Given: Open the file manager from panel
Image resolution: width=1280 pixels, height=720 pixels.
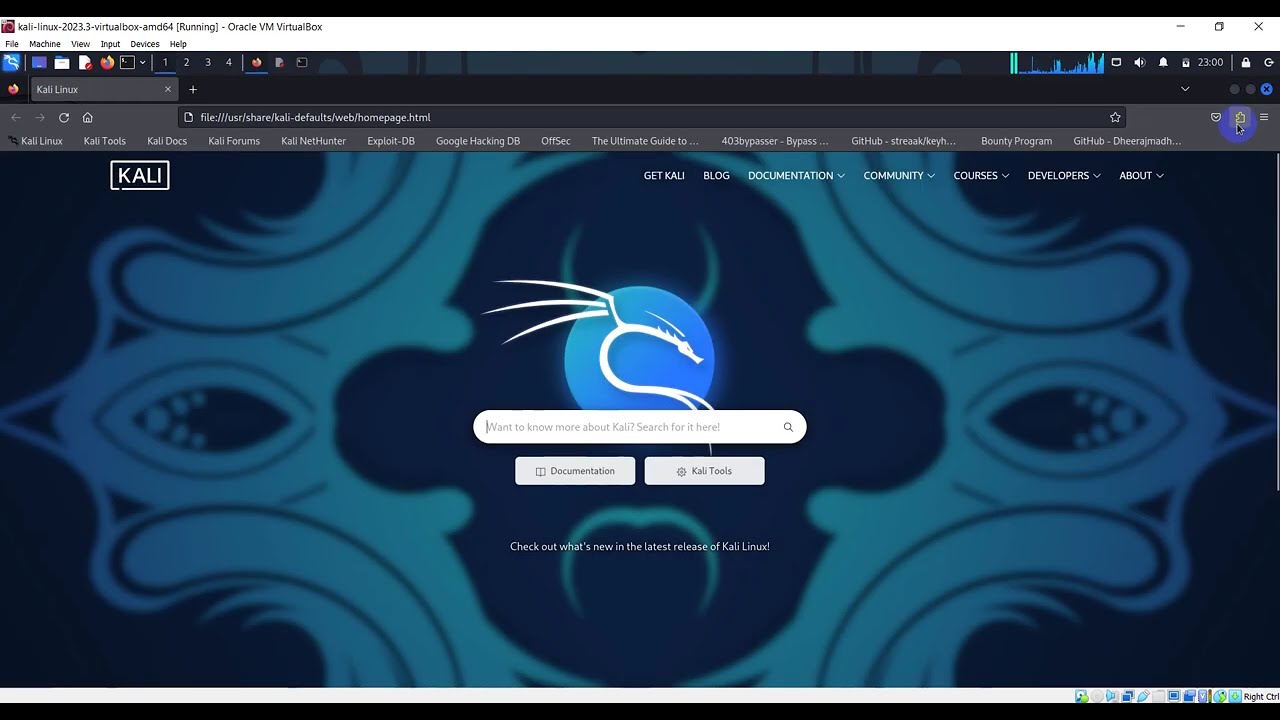Looking at the screenshot, I should point(62,62).
